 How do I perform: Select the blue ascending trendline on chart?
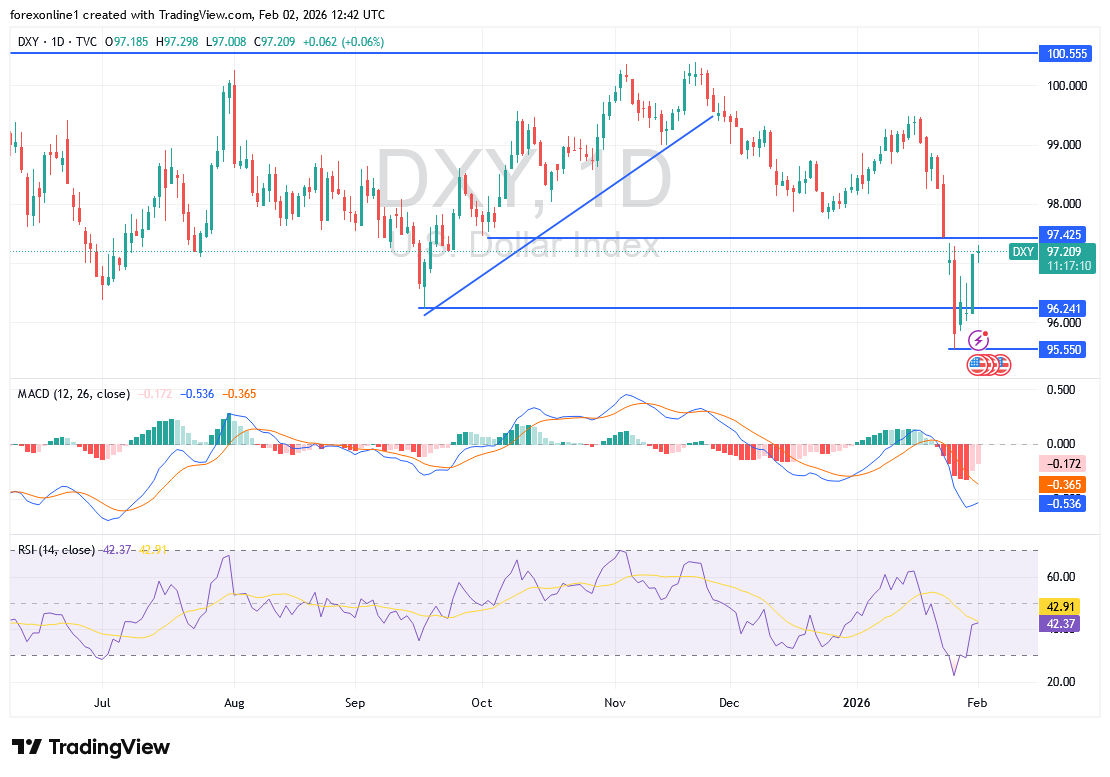point(570,215)
